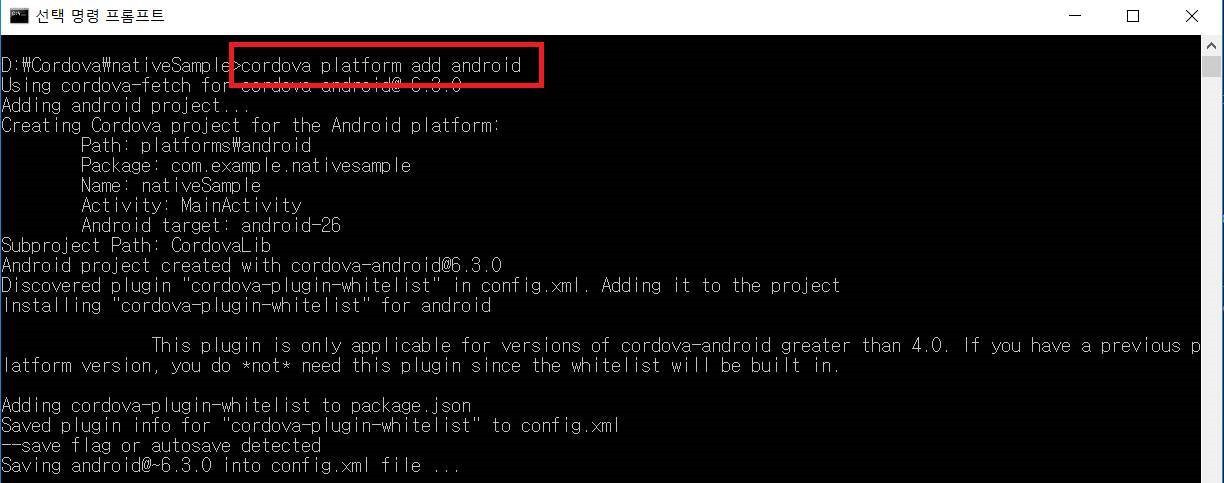Click the Command Prompt icon in title bar

18,16
